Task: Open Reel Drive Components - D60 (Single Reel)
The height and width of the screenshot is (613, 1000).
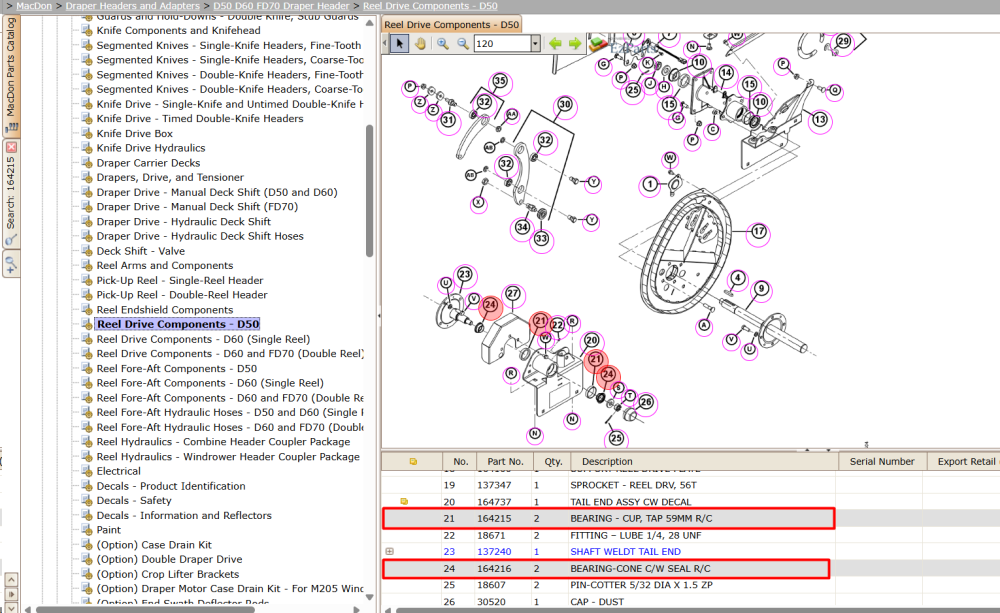Action: (x=203, y=339)
